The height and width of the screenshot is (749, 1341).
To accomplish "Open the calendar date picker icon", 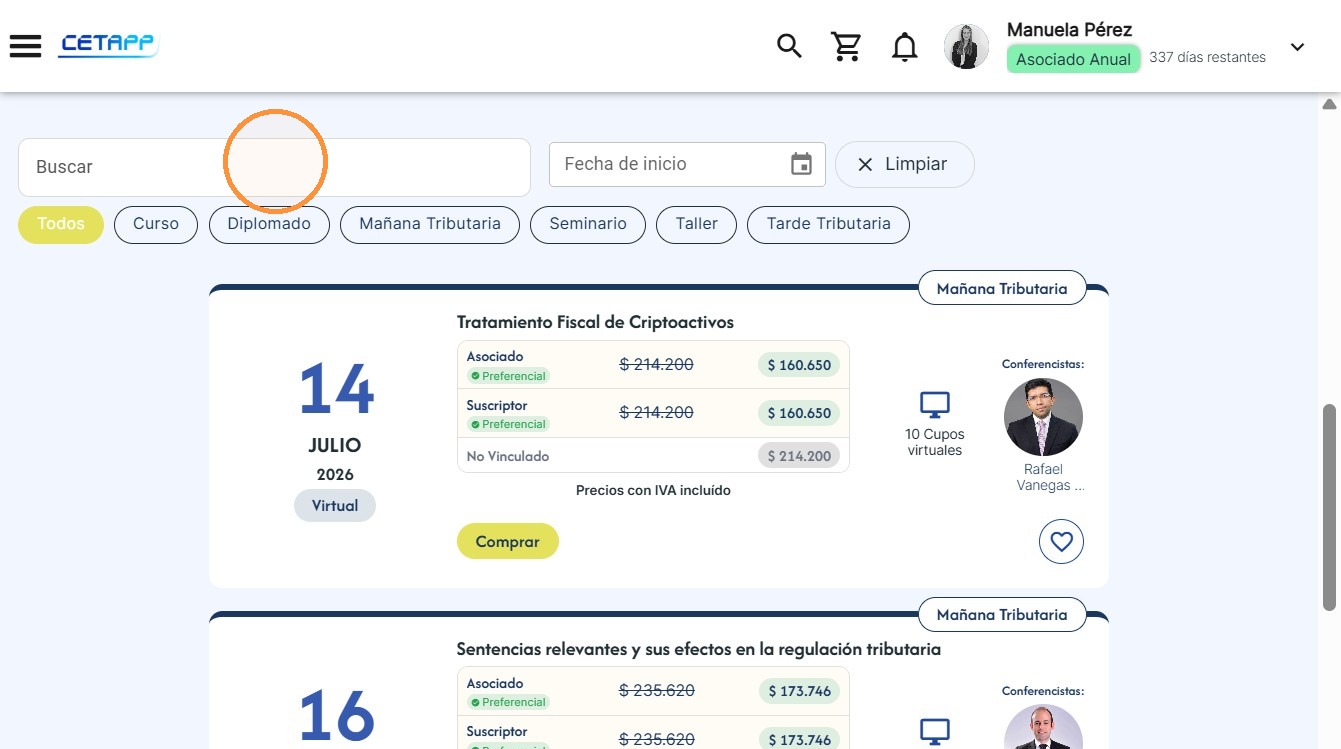I will (801, 164).
